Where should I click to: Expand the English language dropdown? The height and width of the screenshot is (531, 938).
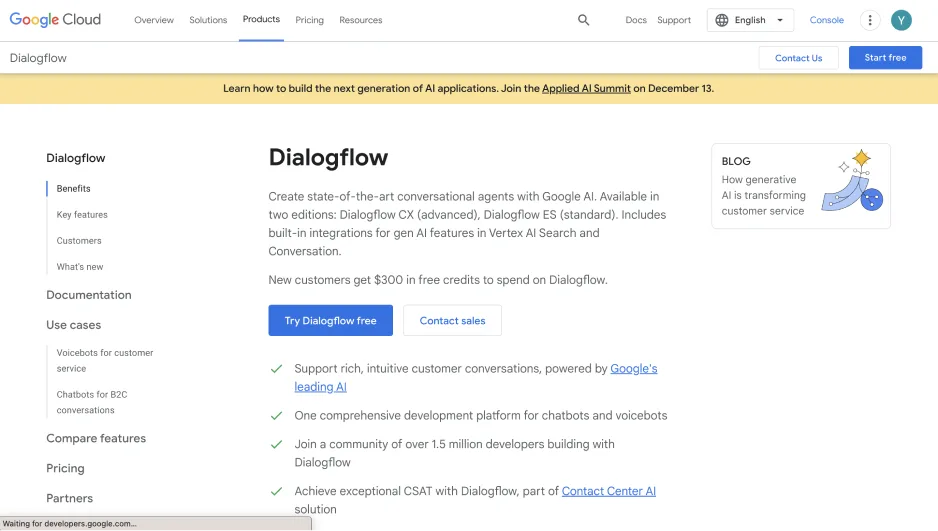coord(750,20)
